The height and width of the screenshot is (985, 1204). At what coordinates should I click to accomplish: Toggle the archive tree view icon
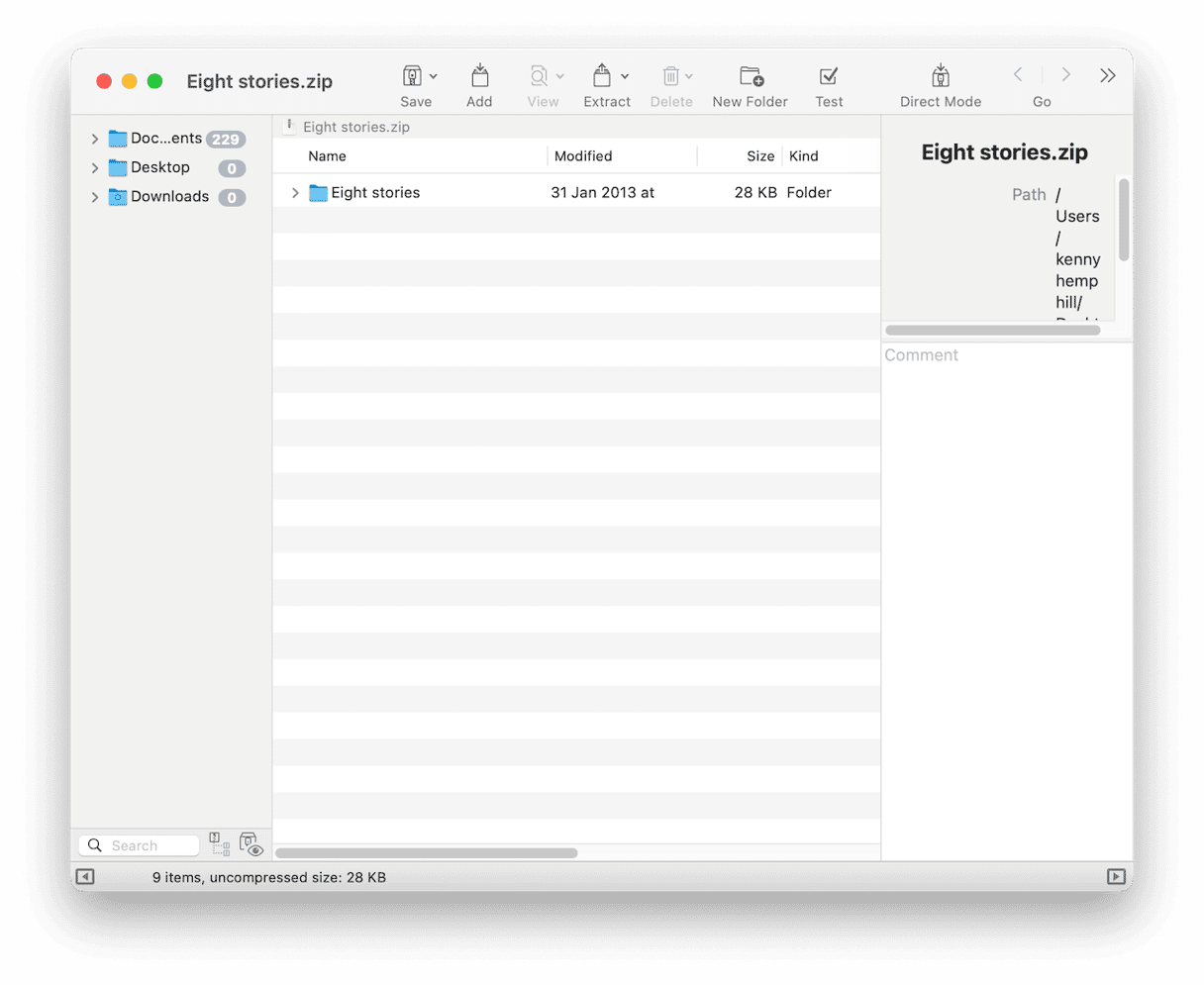220,844
